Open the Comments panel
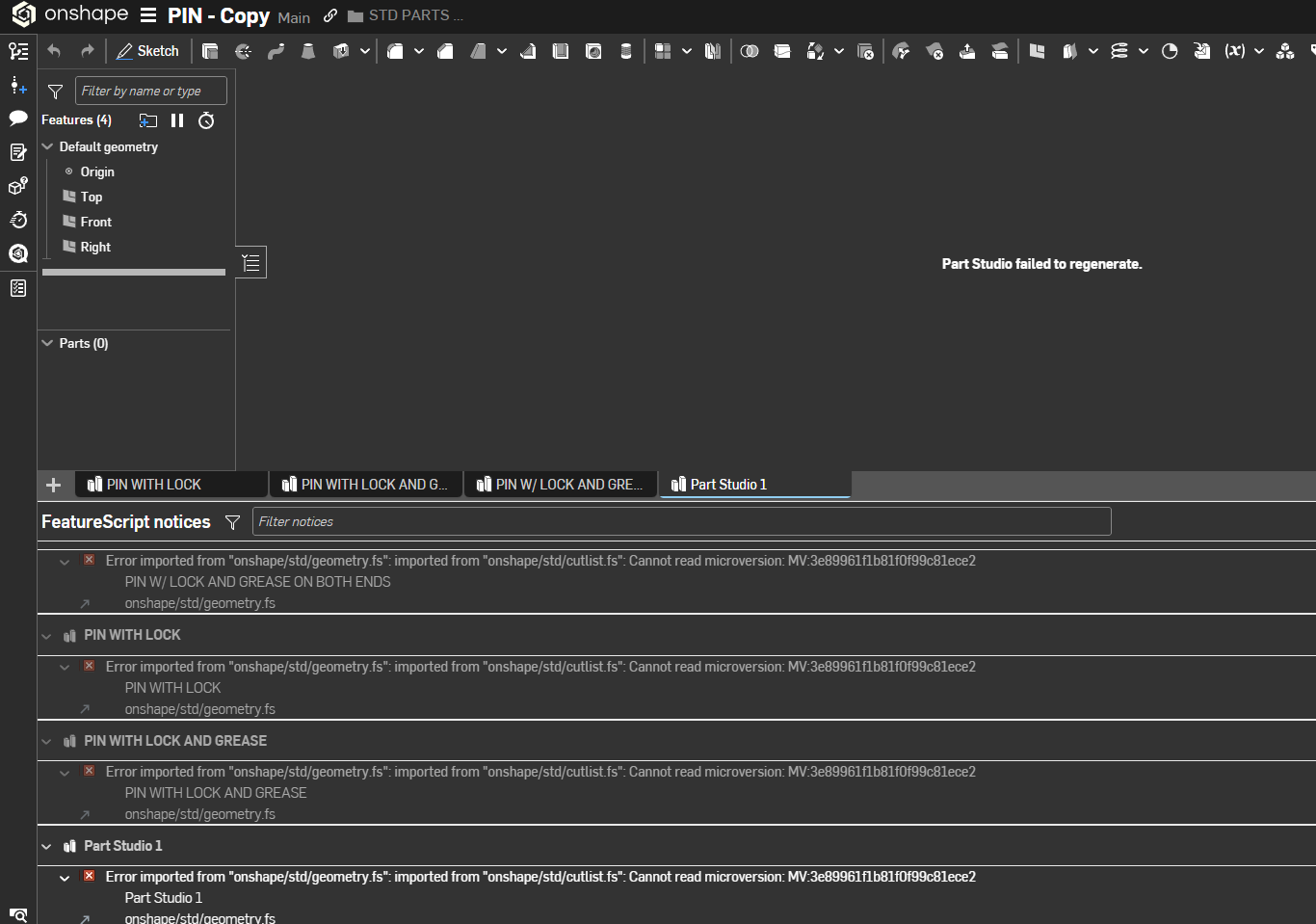 tap(18, 119)
